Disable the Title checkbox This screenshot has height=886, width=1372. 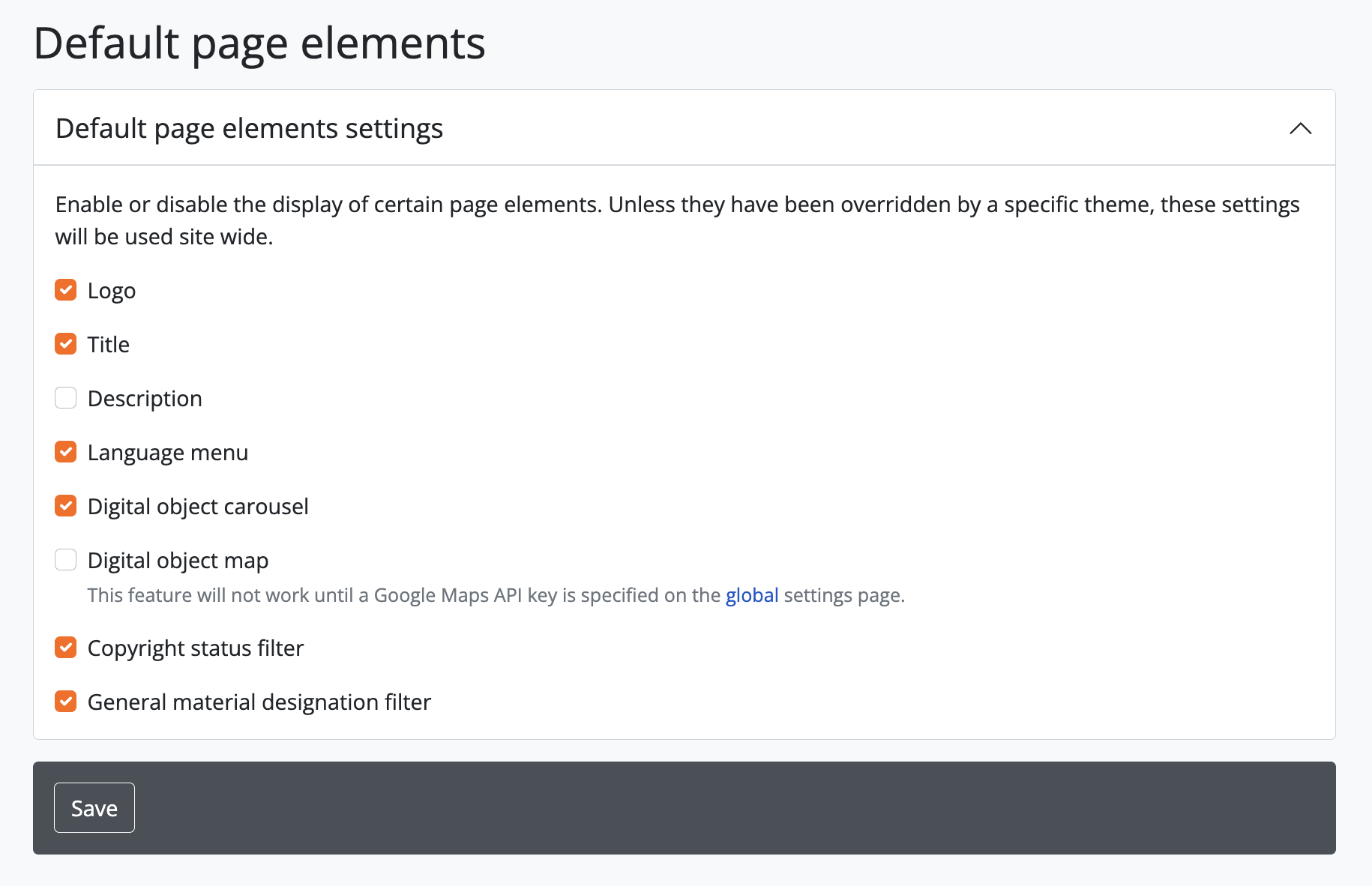point(66,344)
